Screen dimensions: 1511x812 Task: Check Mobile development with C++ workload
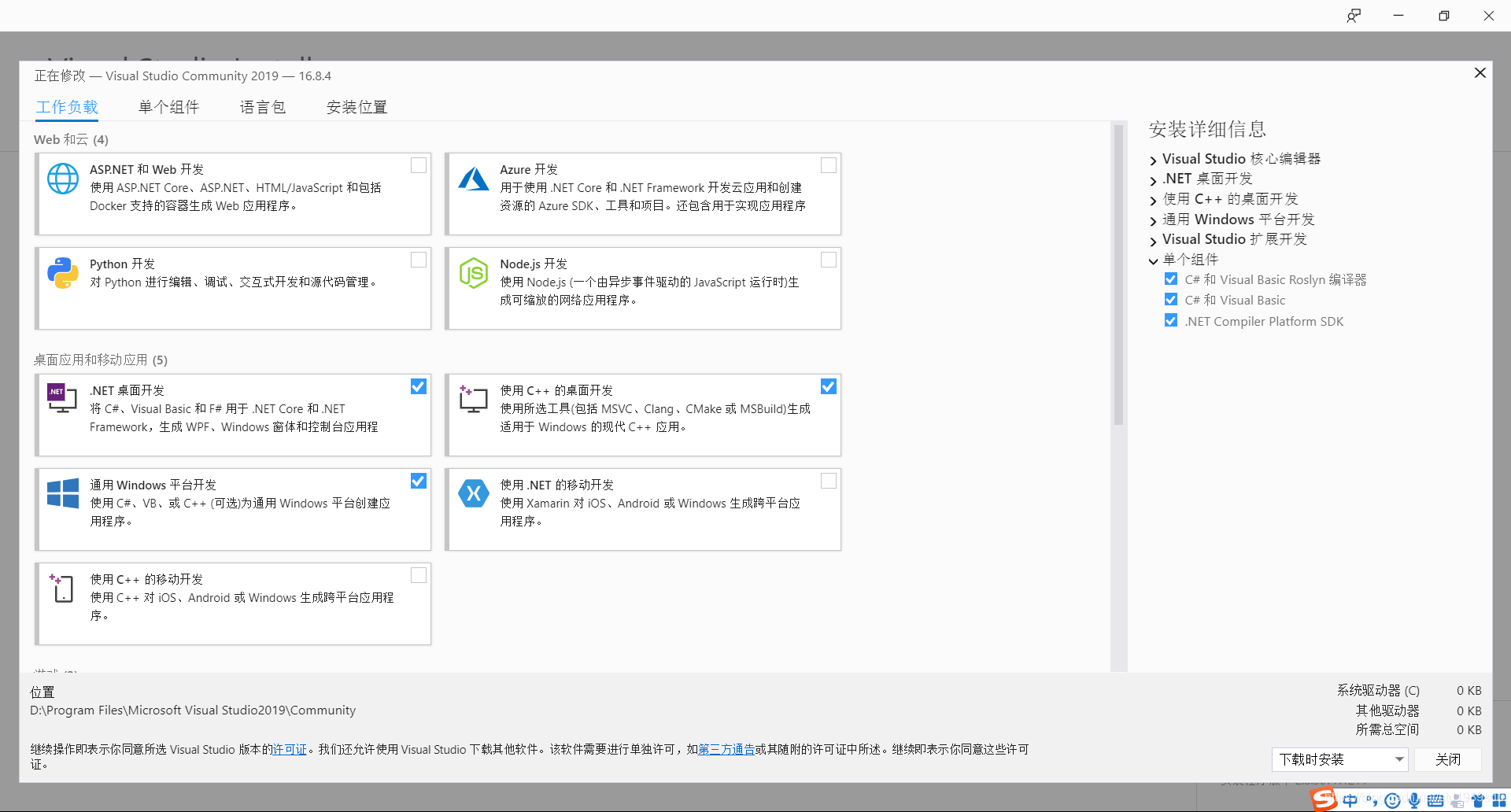[x=419, y=575]
